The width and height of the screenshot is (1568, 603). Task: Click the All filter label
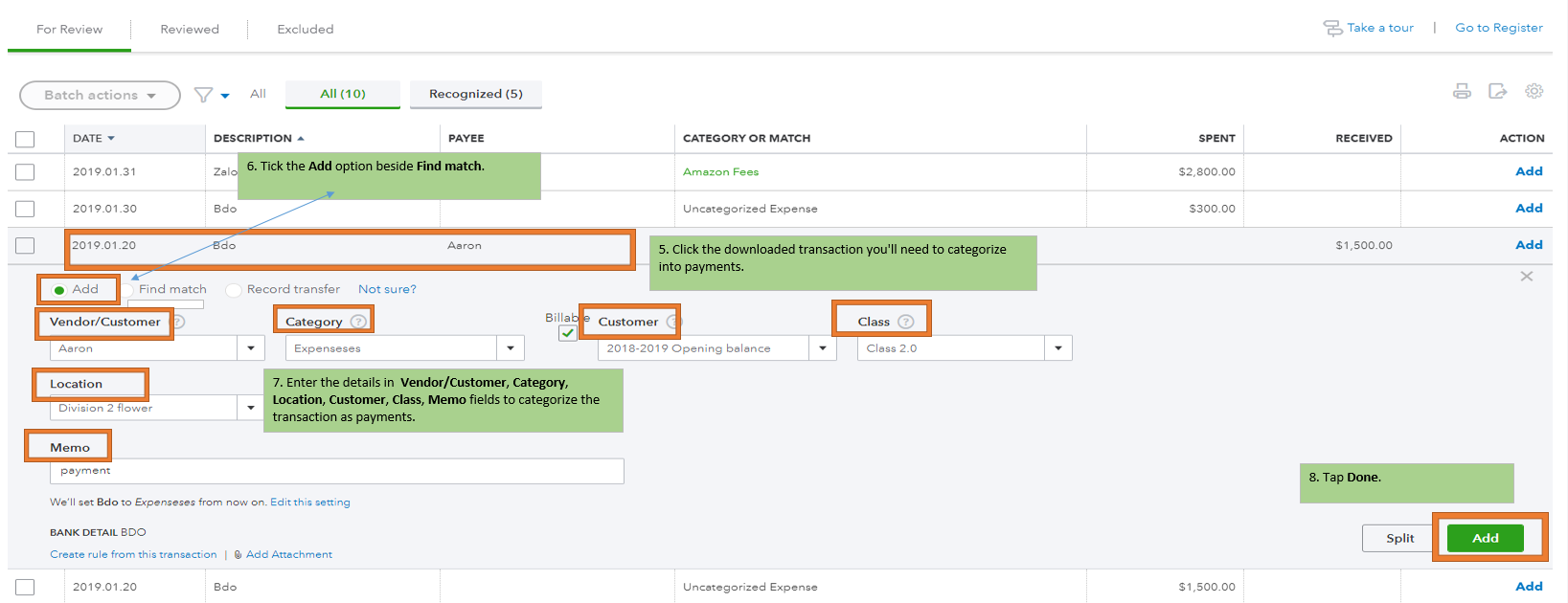[x=258, y=94]
